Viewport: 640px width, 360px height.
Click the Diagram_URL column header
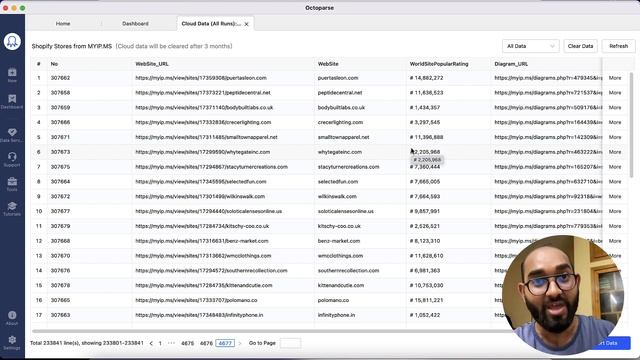click(x=511, y=64)
